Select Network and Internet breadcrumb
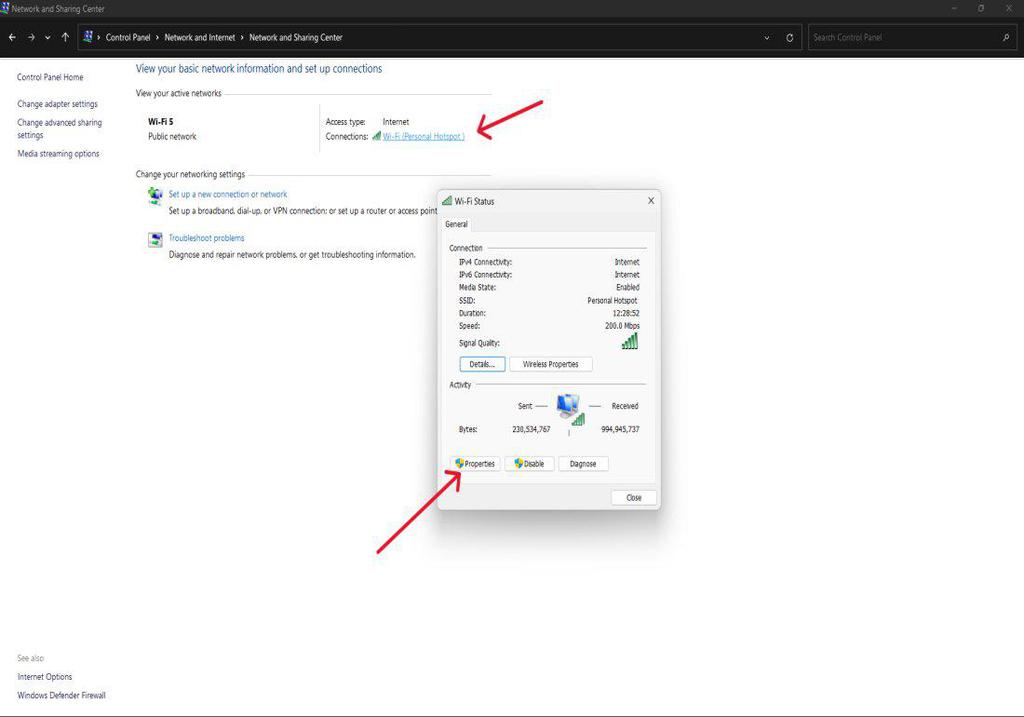Screen dimensions: 1024x717 click(199, 38)
